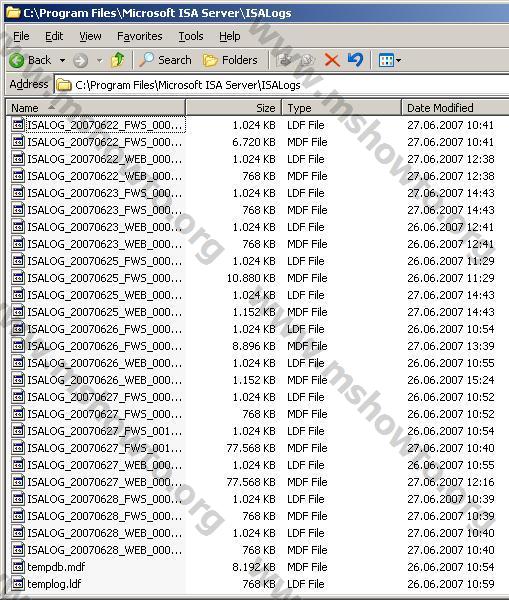Select file icon of 10.880 KB MDF file
509x600 pixels.
[18, 278]
